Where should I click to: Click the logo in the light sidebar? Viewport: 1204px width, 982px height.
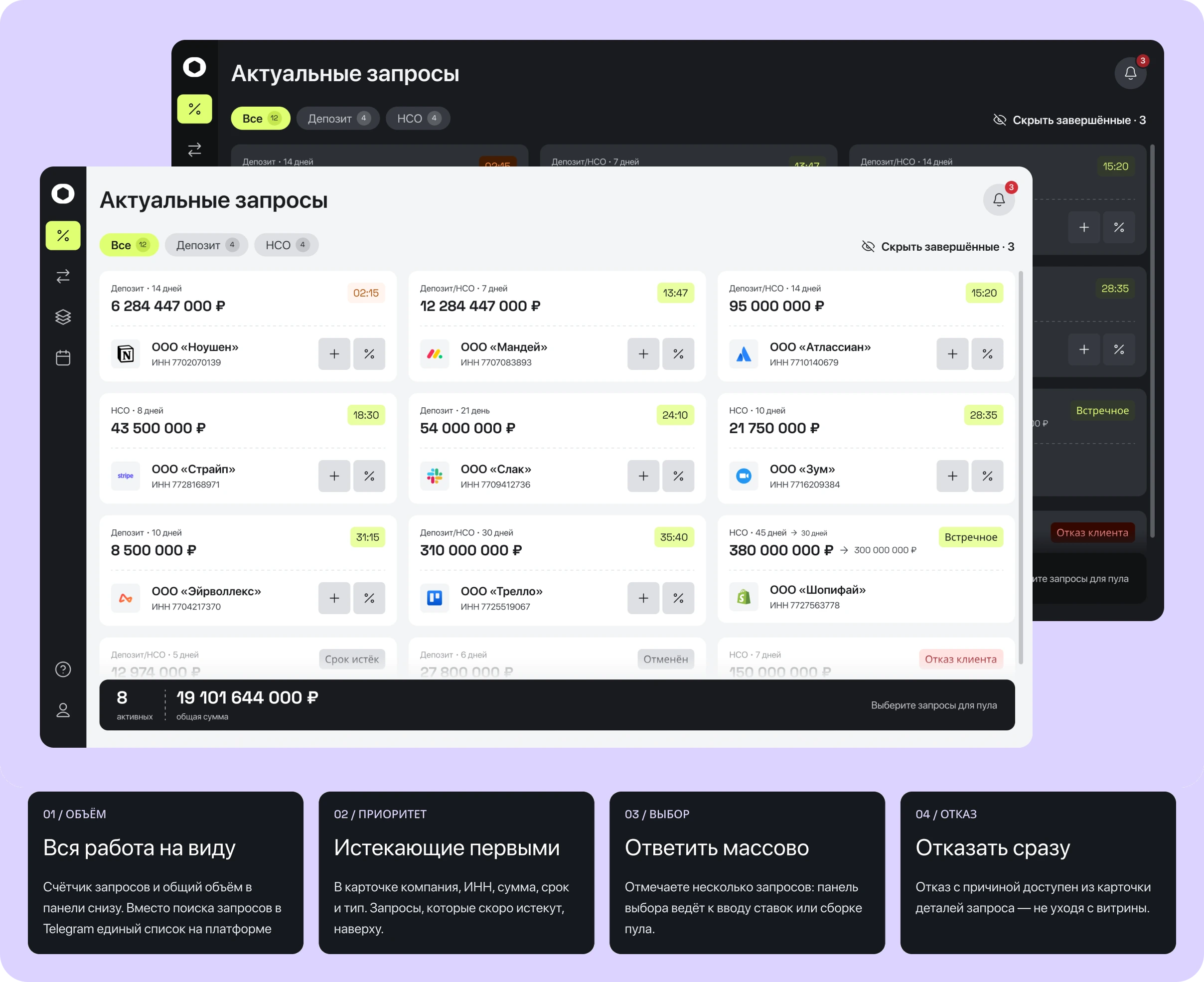(x=63, y=193)
